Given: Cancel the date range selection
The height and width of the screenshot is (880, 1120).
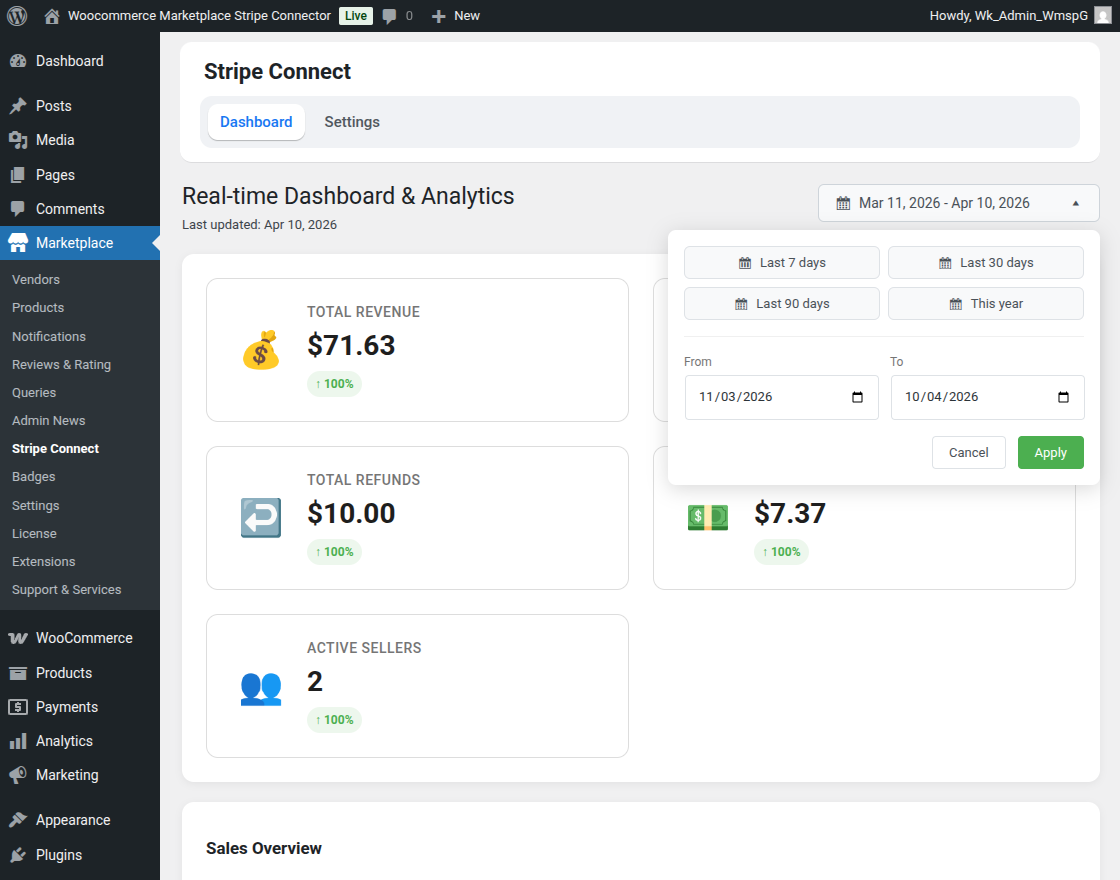Looking at the screenshot, I should coord(968,453).
